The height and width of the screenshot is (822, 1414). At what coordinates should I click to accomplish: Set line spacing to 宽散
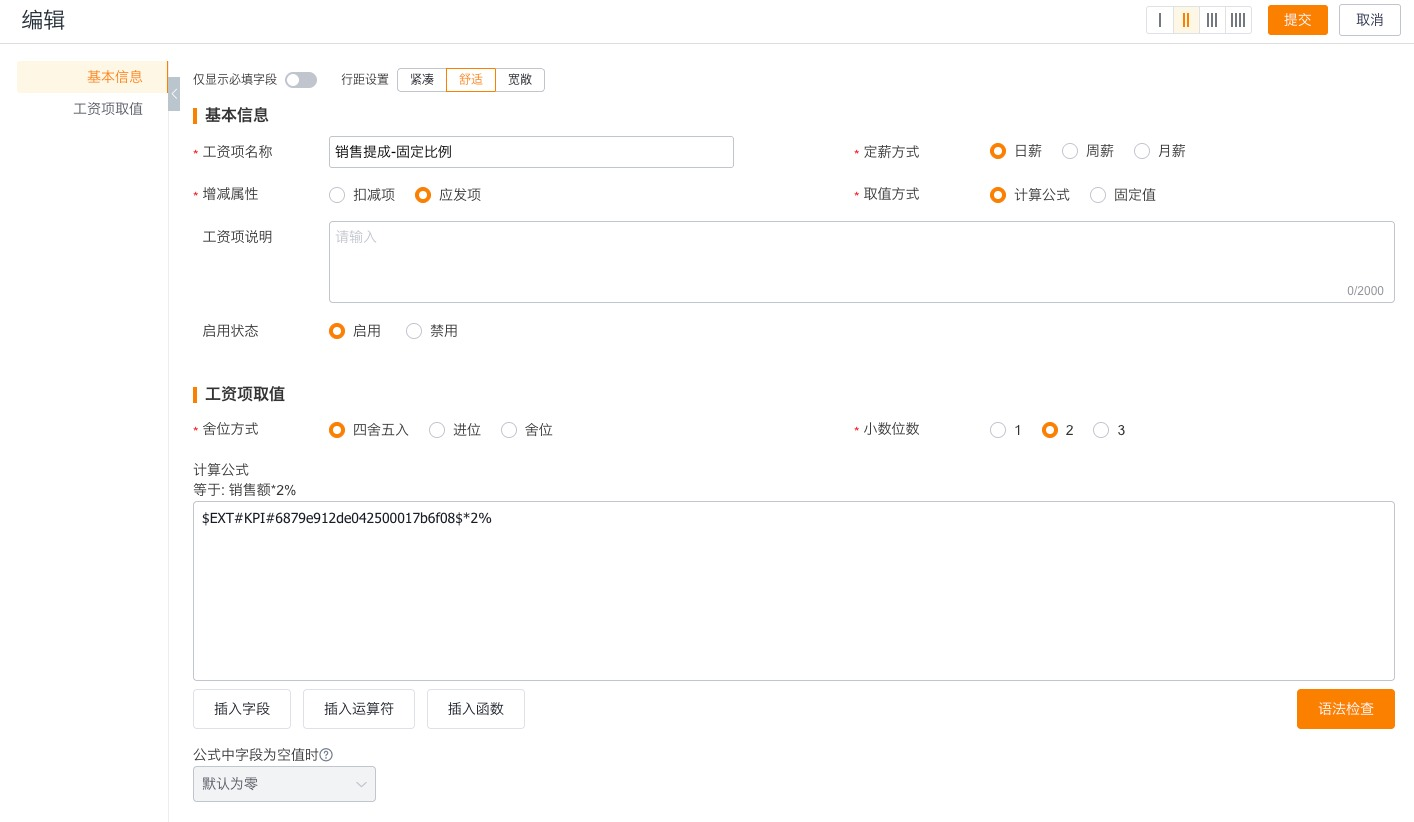tap(520, 80)
